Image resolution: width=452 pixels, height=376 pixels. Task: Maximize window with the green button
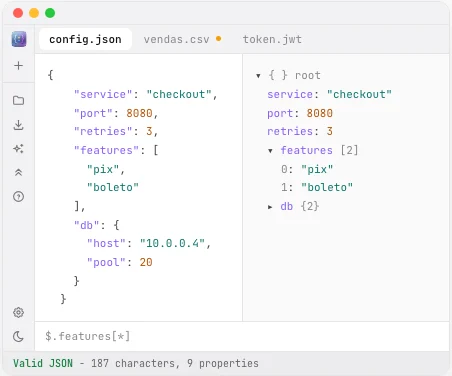(50, 13)
